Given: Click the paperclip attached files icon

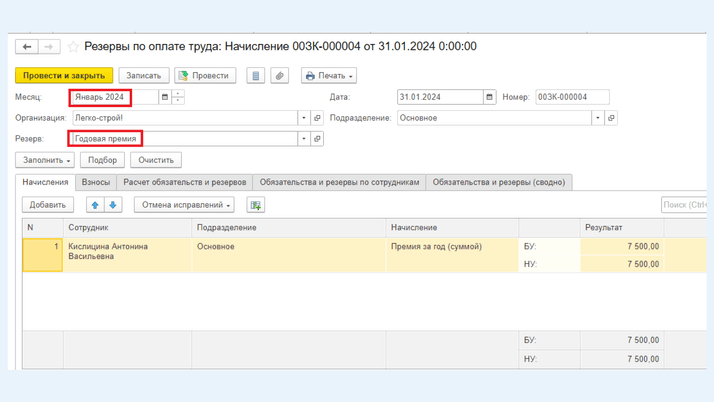Looking at the screenshot, I should [x=280, y=76].
